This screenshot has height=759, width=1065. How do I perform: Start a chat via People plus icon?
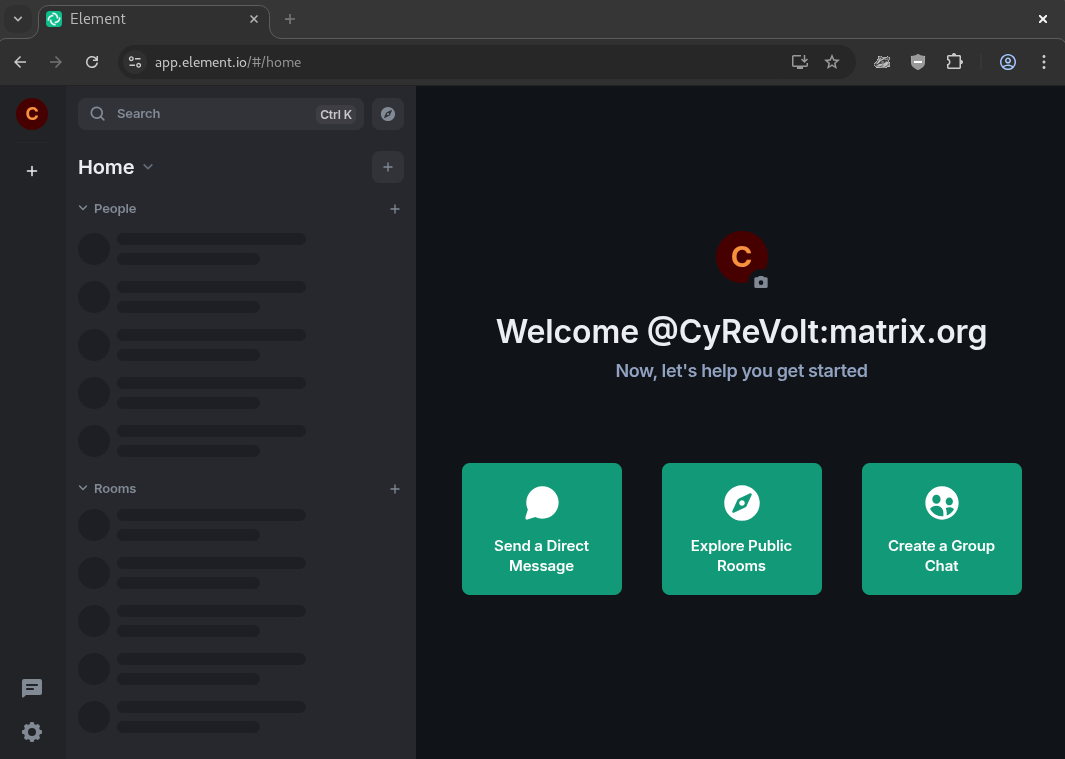coord(395,209)
